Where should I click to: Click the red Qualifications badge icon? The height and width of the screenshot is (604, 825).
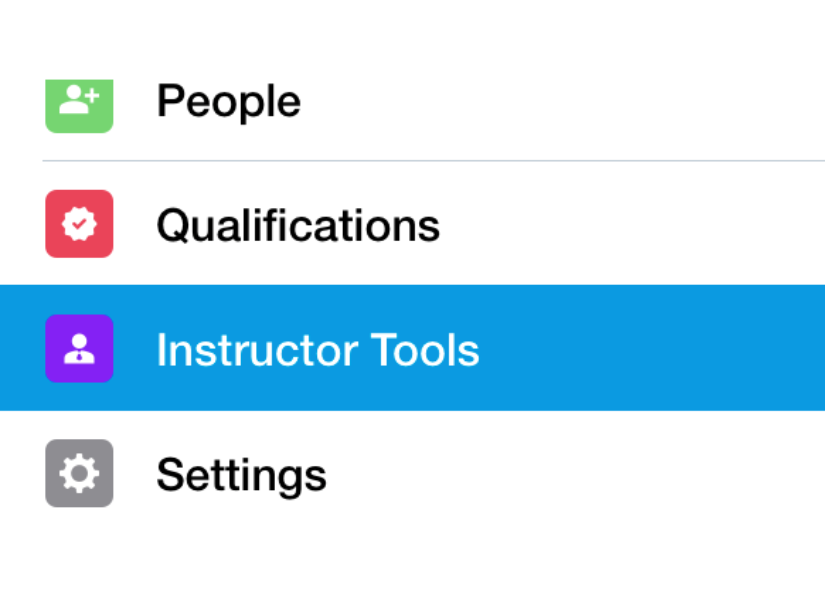[x=79, y=224]
